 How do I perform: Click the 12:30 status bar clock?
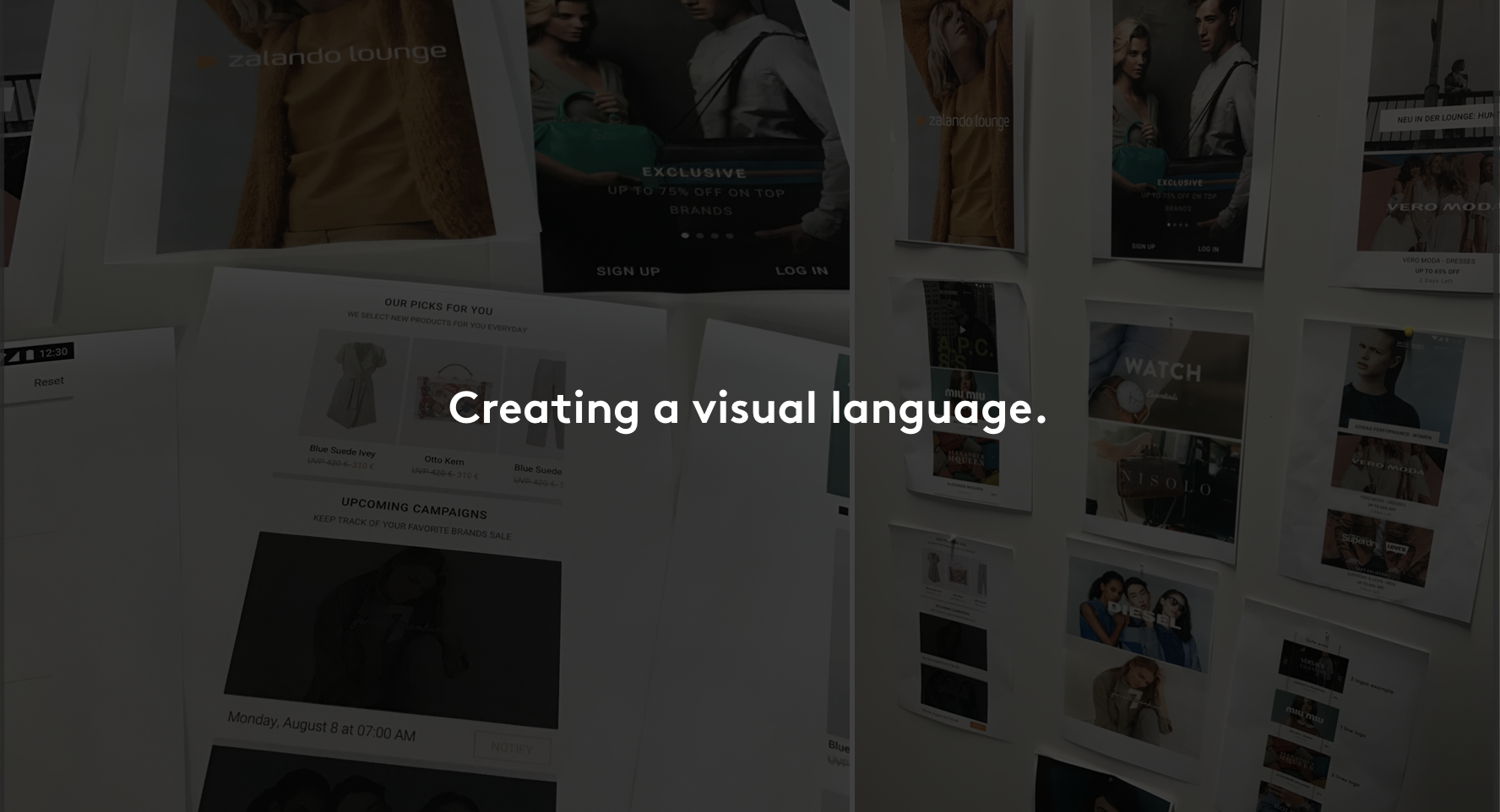[53, 352]
